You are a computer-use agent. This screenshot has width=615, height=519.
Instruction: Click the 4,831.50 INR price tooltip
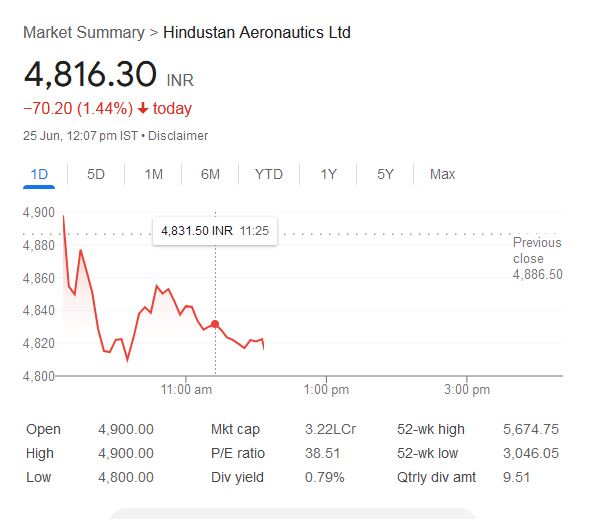pyautogui.click(x=214, y=230)
